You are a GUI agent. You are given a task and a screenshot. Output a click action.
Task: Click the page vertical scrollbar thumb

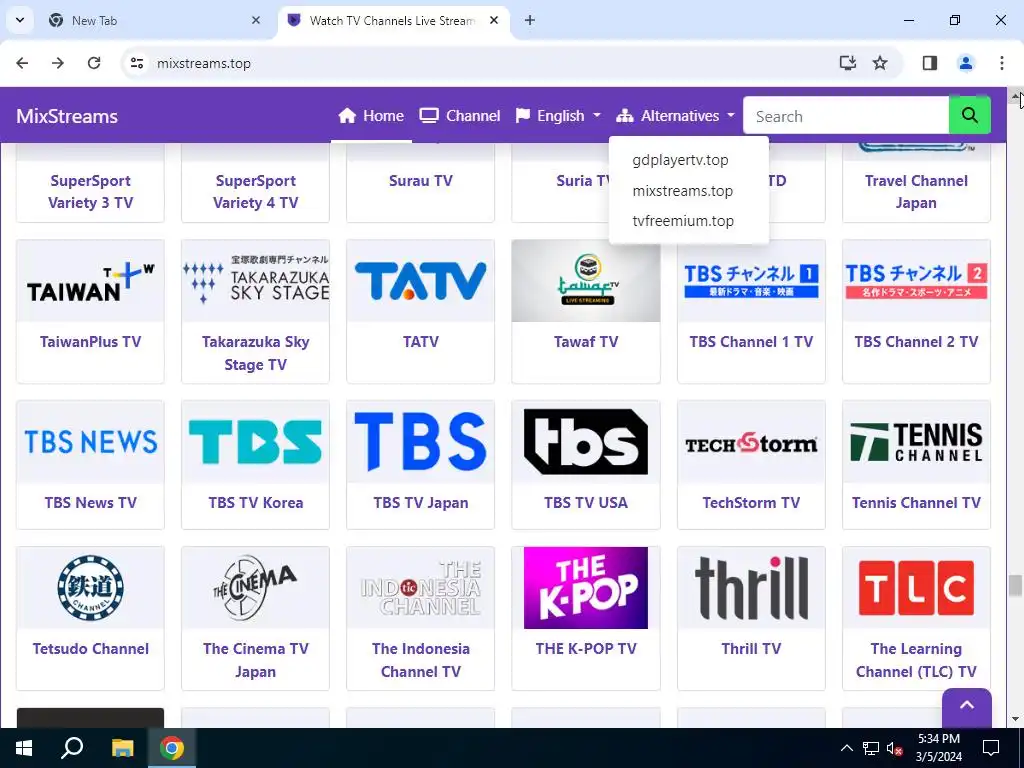tap(1015, 585)
